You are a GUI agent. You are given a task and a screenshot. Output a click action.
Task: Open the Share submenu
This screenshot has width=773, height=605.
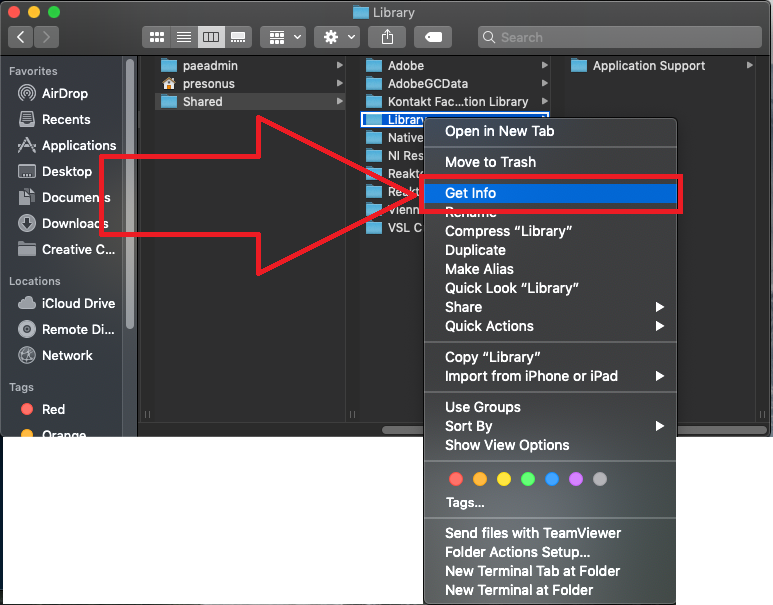coord(550,307)
